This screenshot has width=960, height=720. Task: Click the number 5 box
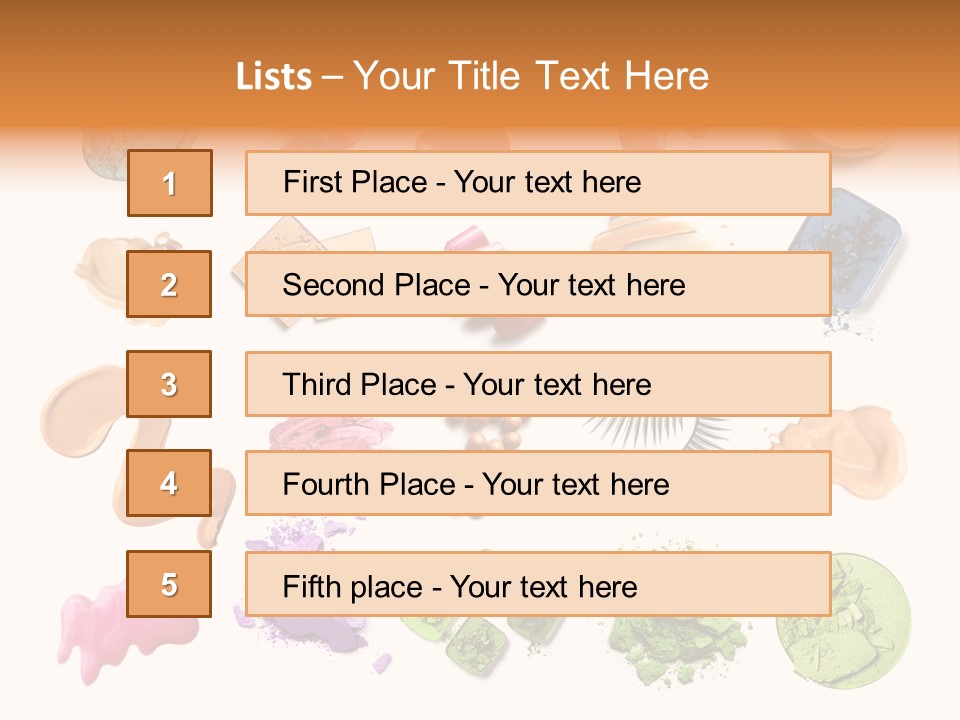pos(169,584)
